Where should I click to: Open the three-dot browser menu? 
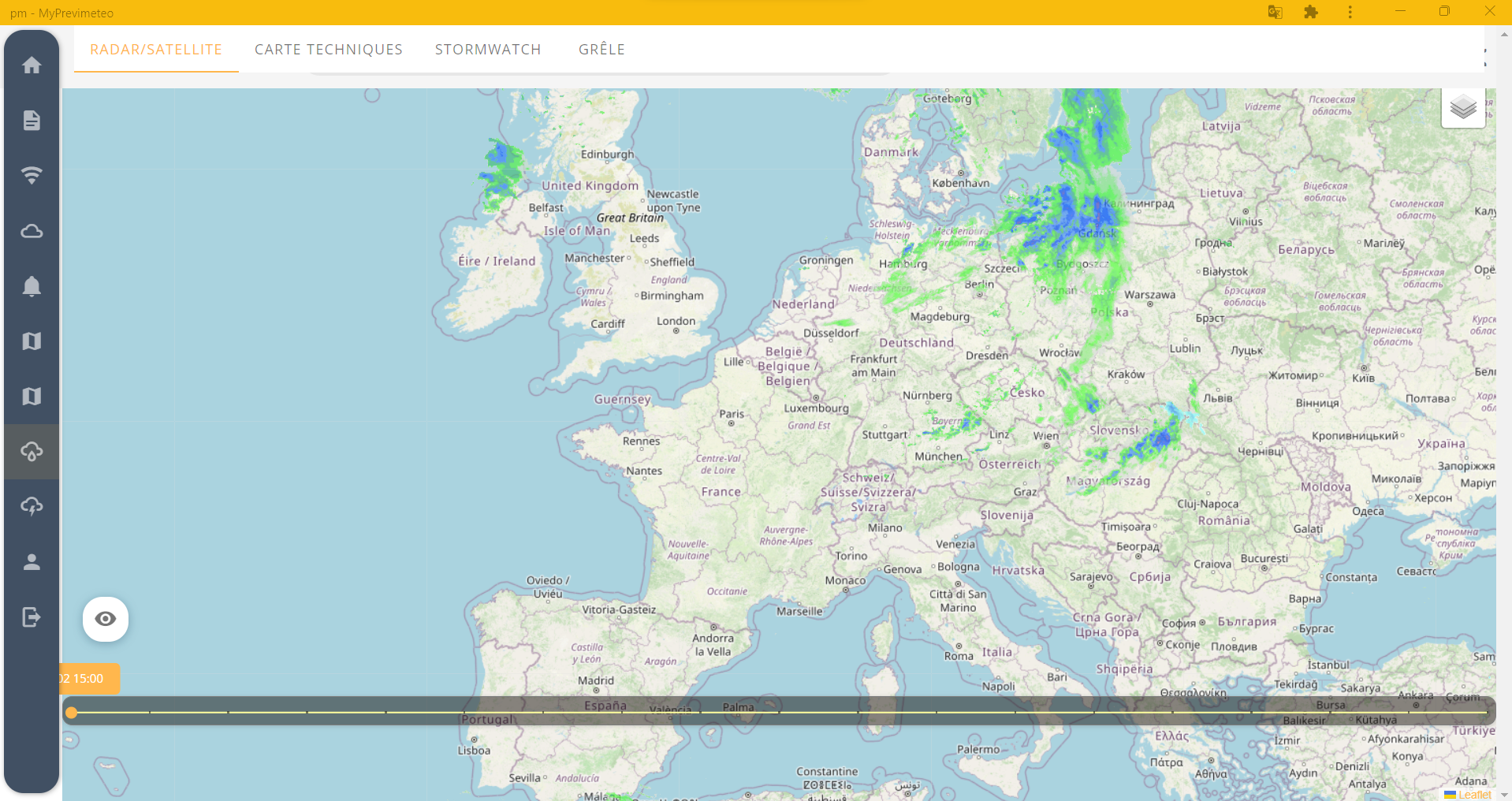click(1350, 12)
